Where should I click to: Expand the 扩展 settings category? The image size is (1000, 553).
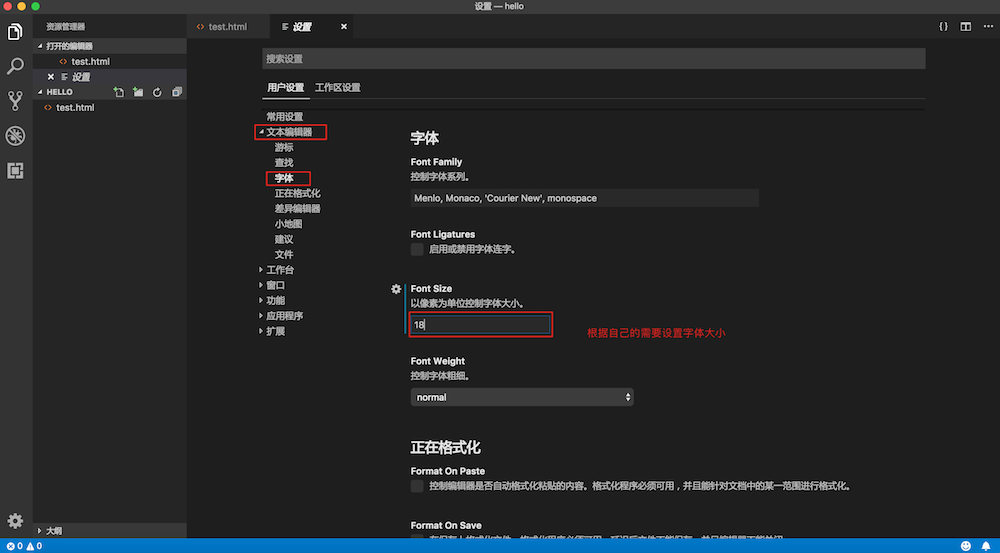pyautogui.click(x=275, y=331)
